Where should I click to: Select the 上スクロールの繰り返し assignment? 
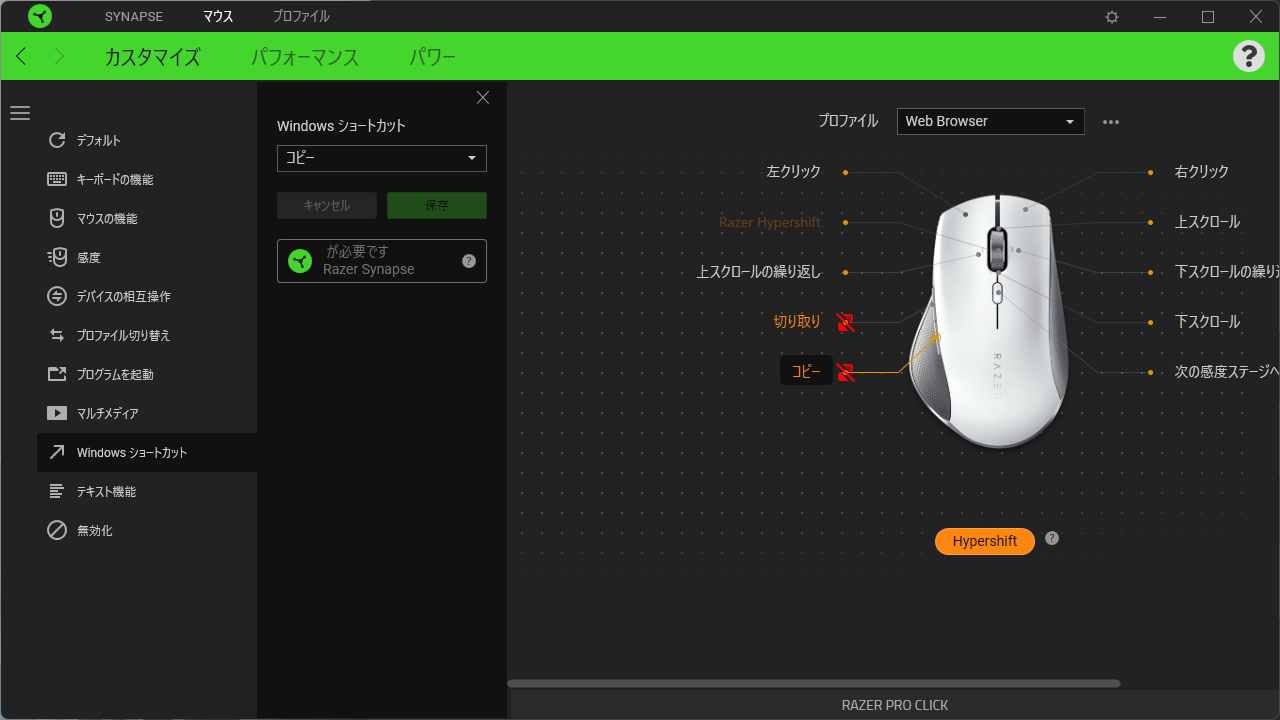click(758, 272)
